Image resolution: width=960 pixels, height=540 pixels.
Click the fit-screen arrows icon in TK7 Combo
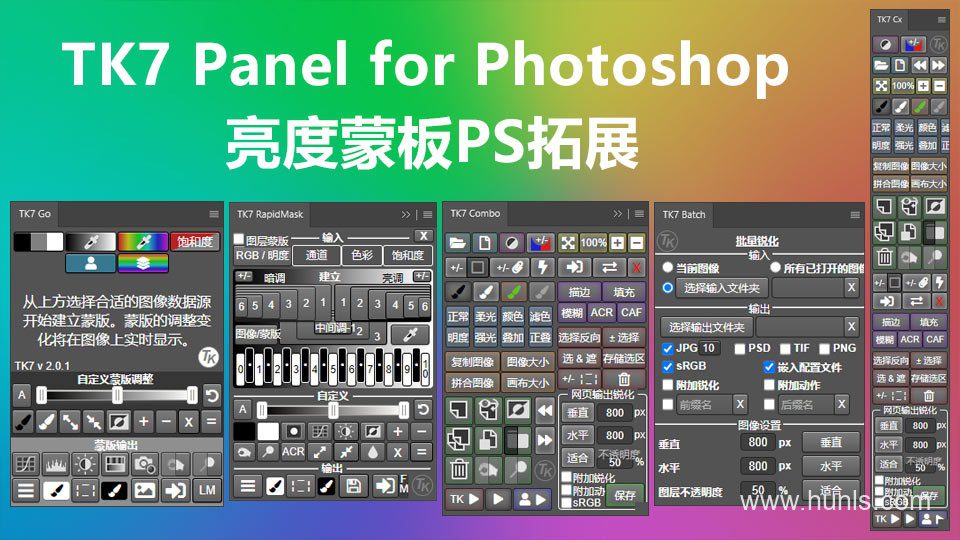pyautogui.click(x=568, y=243)
